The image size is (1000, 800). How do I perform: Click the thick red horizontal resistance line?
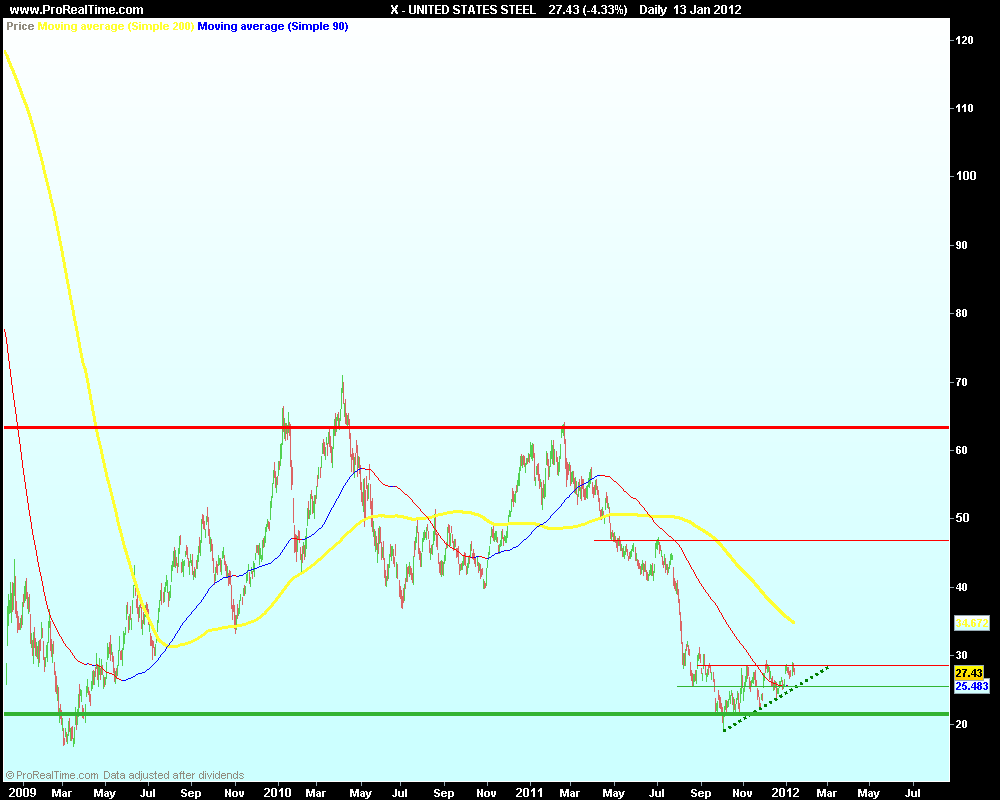(x=476, y=427)
